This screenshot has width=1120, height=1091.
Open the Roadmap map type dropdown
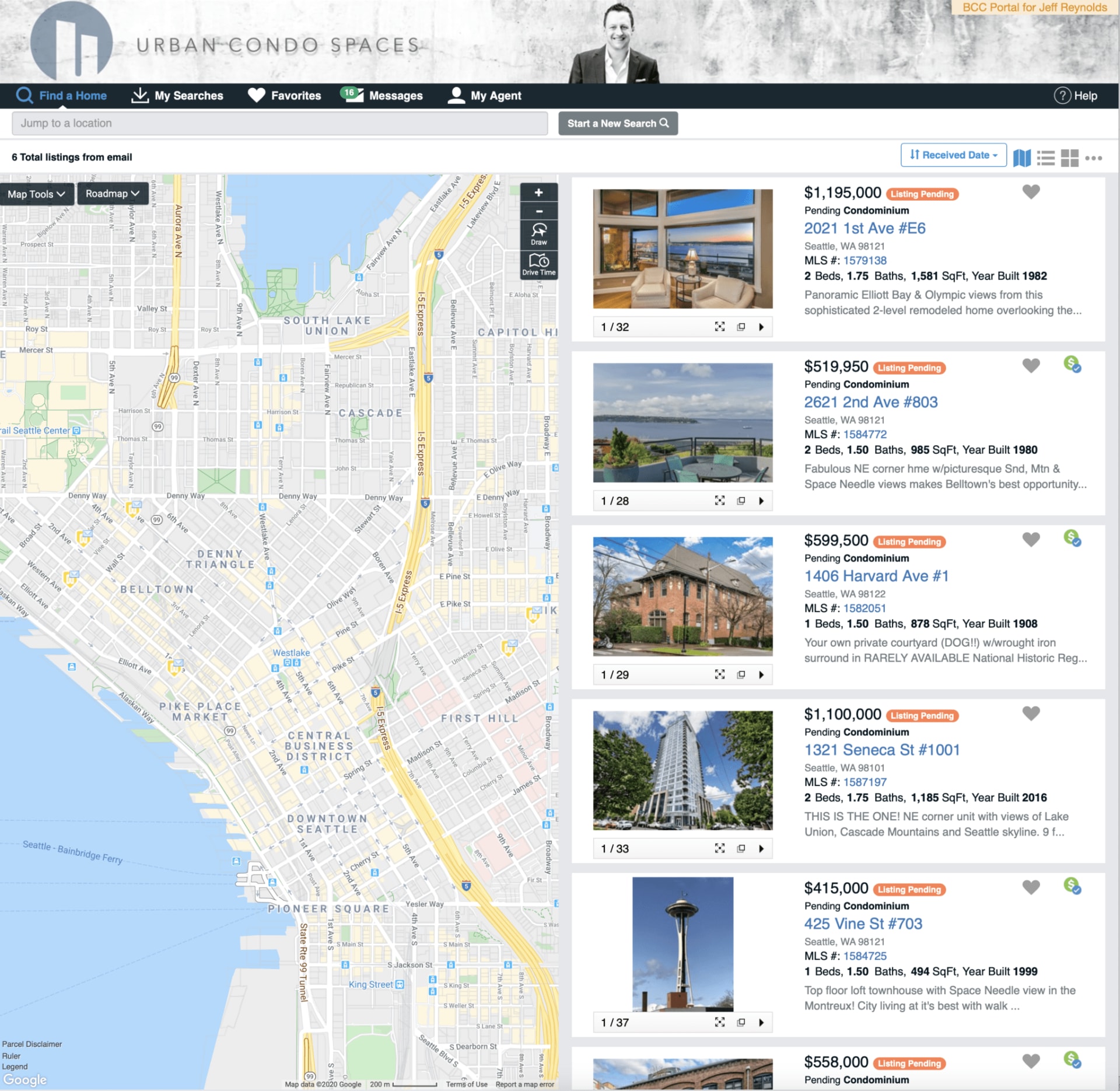(x=113, y=194)
